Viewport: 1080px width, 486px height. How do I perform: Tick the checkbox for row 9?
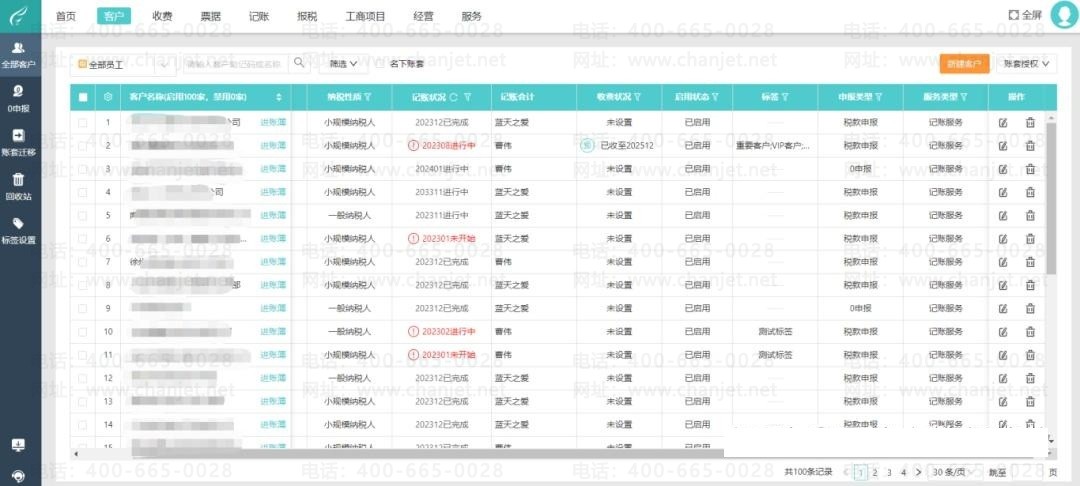point(83,308)
